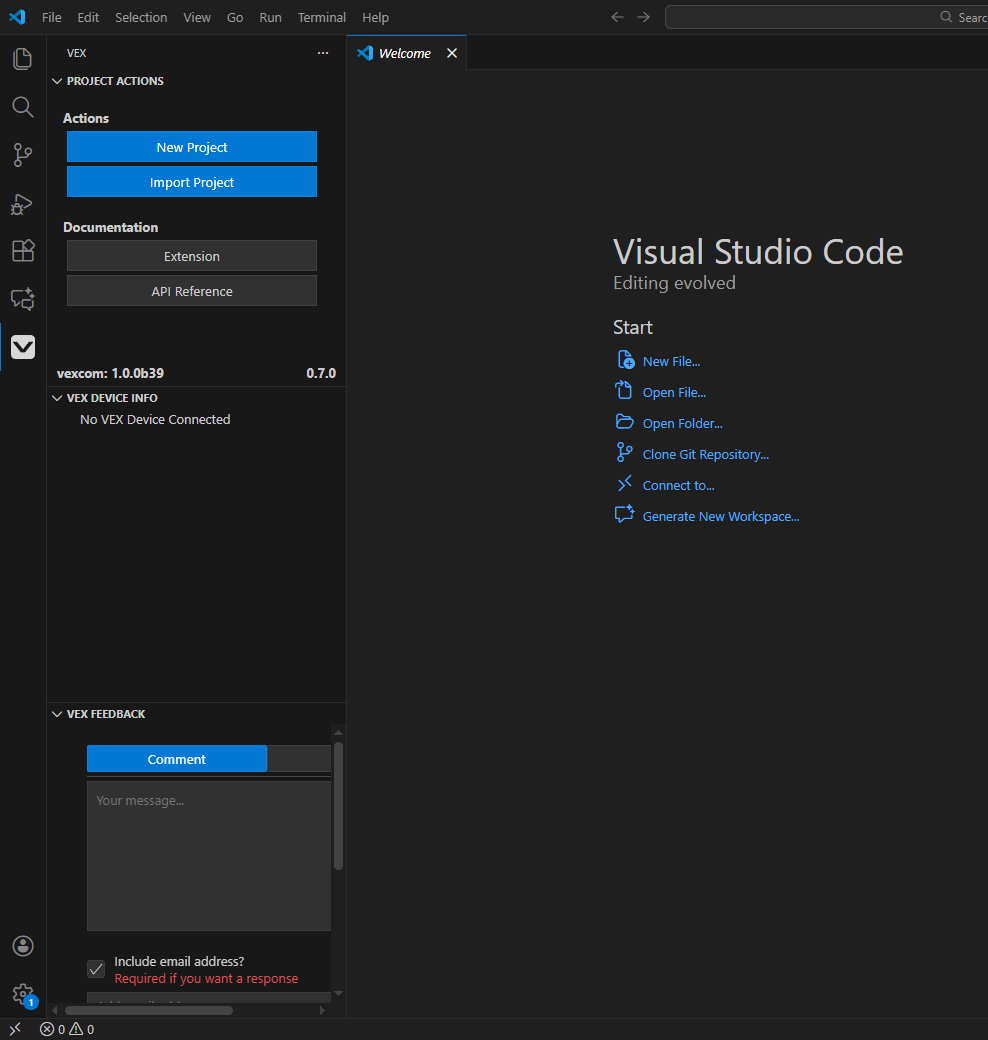The width and height of the screenshot is (988, 1040).
Task: Click the errors and warnings status bar indicator
Action: pyautogui.click(x=66, y=1029)
